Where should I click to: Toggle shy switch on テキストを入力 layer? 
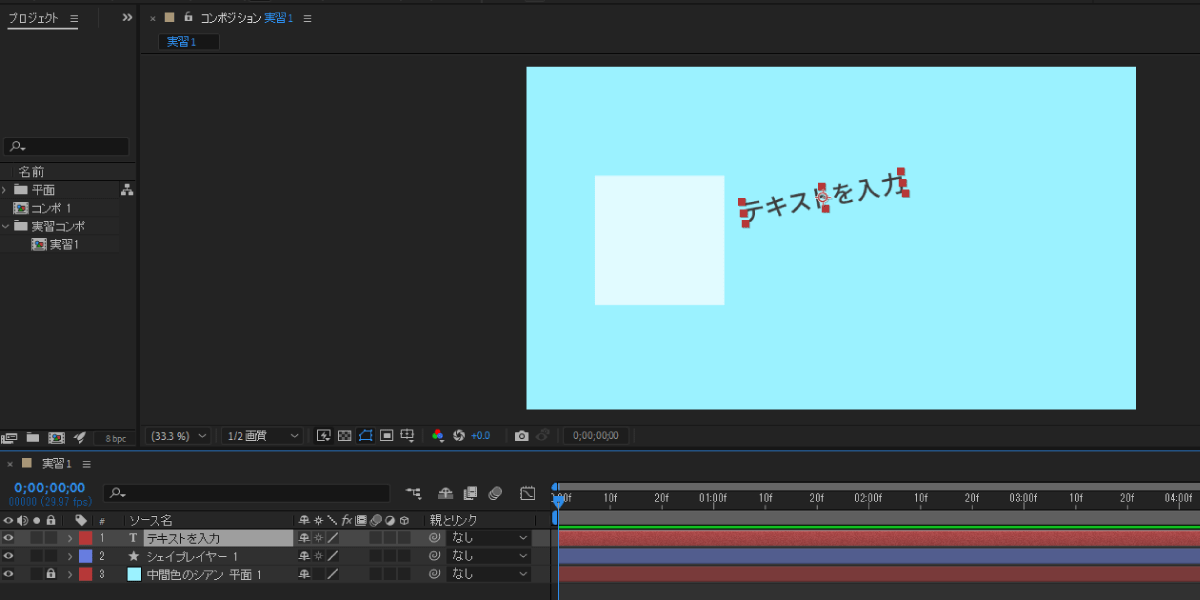(x=304, y=538)
